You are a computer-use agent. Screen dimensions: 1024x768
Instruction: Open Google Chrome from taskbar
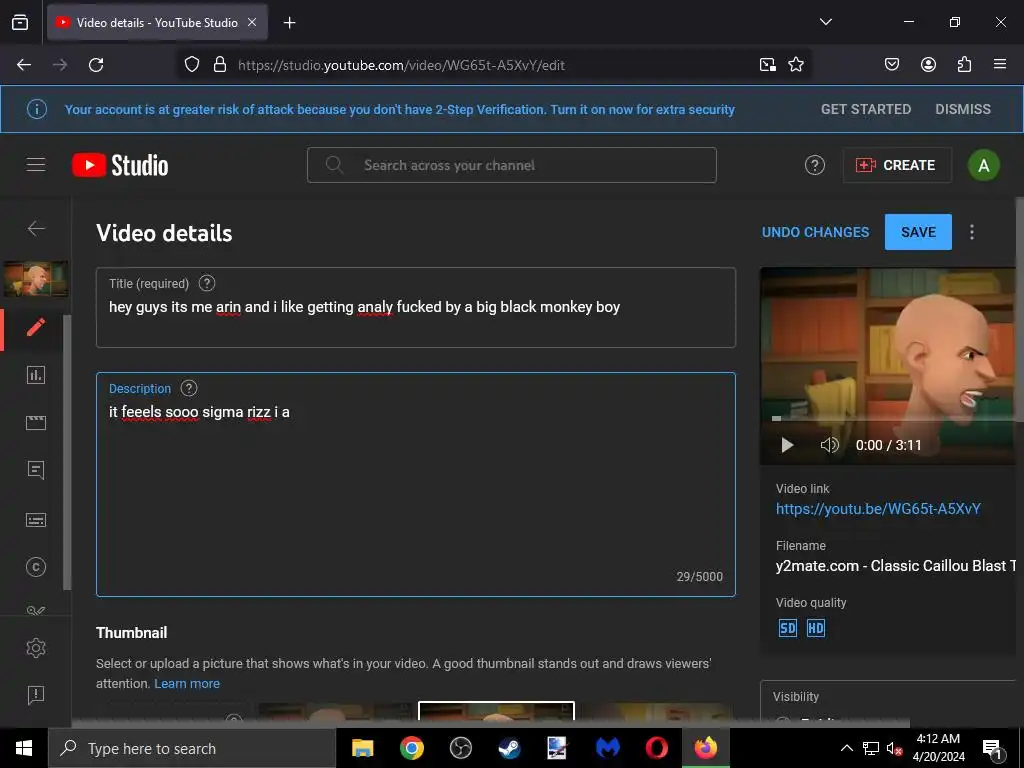[411, 748]
